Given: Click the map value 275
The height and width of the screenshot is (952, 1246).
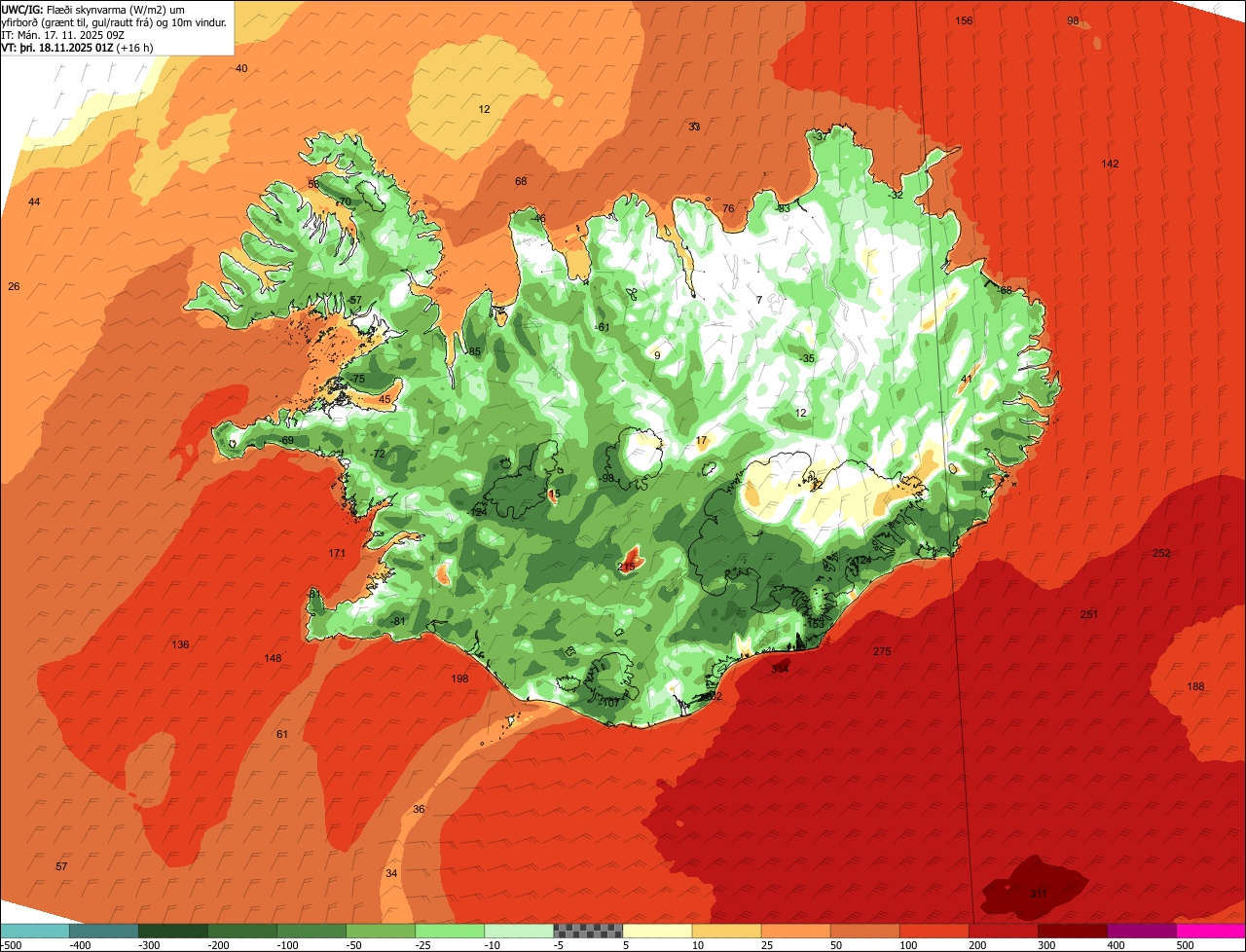Looking at the screenshot, I should (x=882, y=651).
